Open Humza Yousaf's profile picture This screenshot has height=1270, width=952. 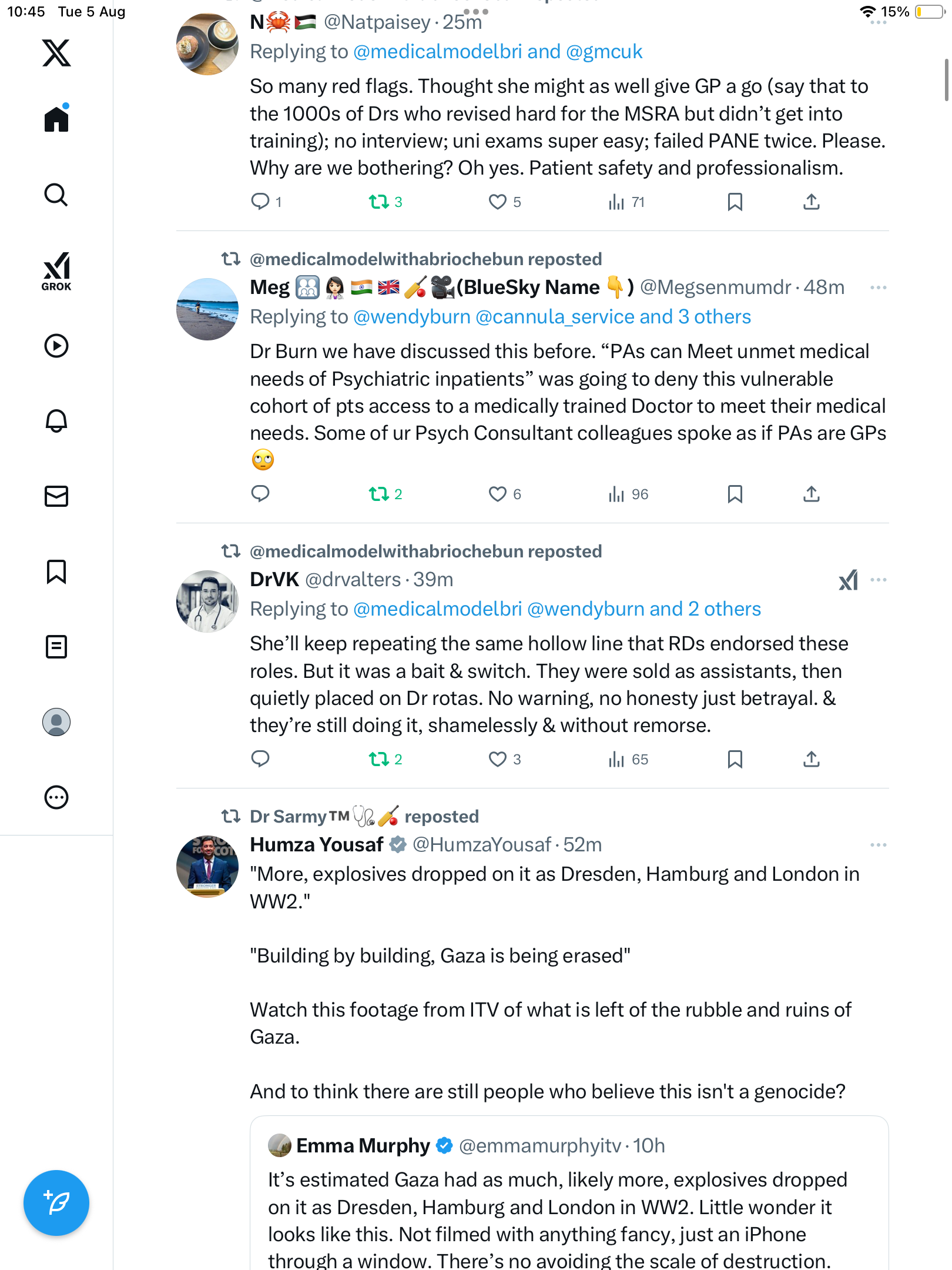coord(207,866)
